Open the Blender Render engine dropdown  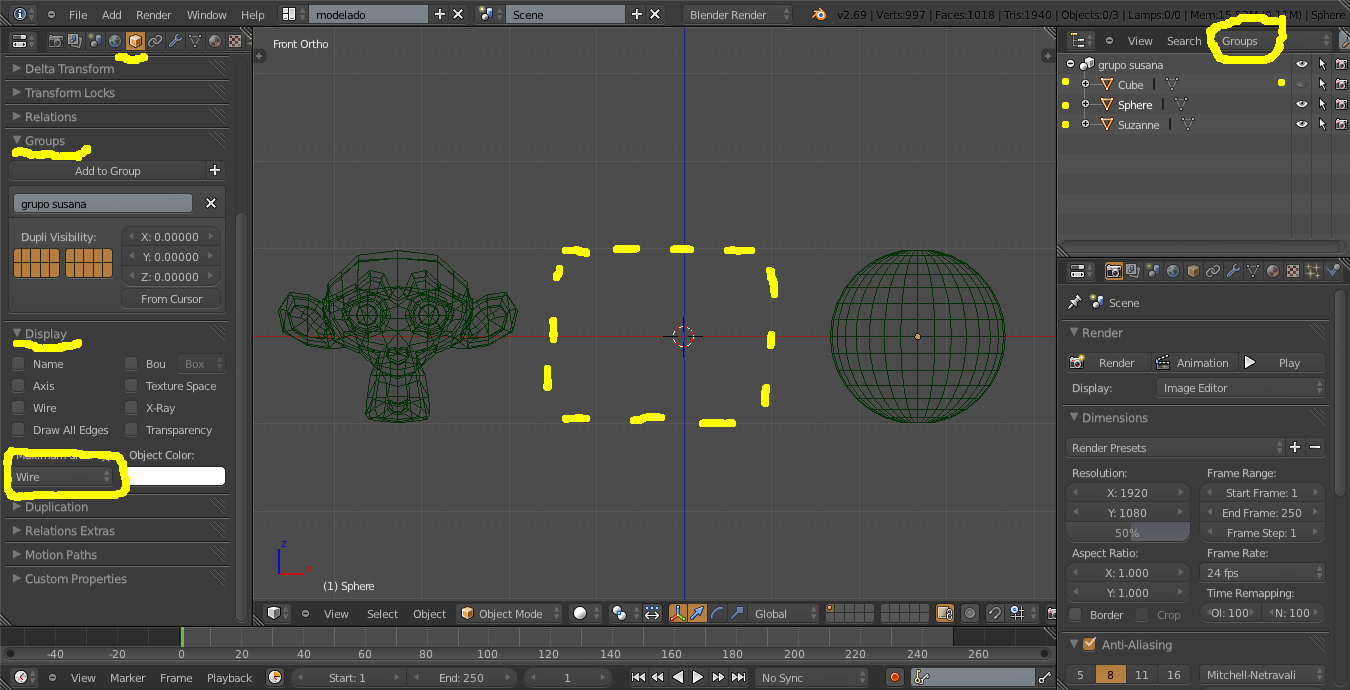pos(737,14)
